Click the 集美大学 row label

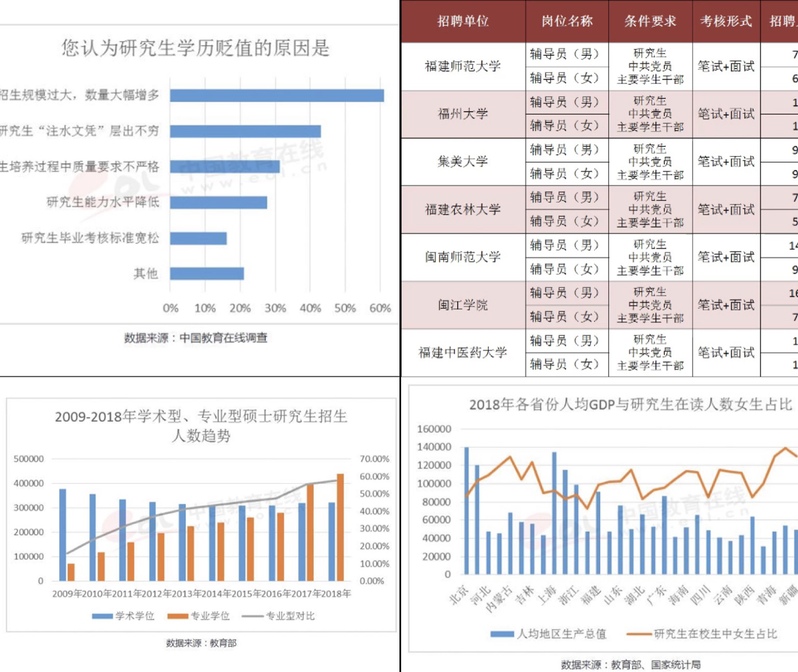coord(463,161)
